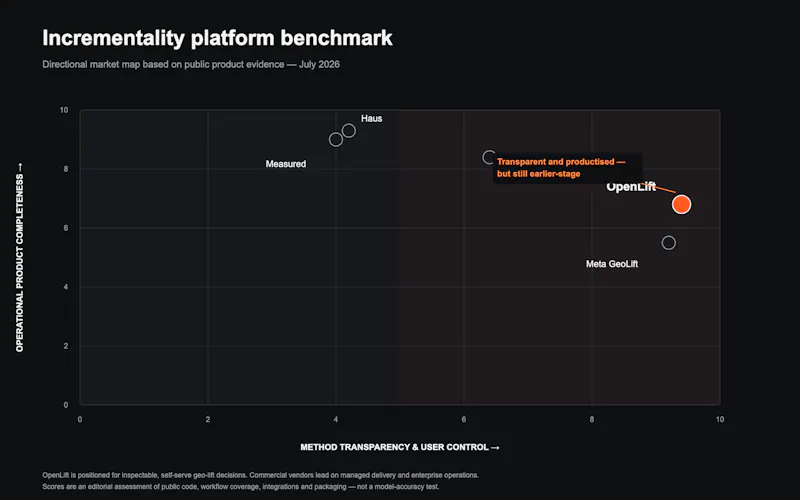The width and height of the screenshot is (800, 500).
Task: Click the footnote line starting 'OpenLift is positioned'
Action: (260, 475)
